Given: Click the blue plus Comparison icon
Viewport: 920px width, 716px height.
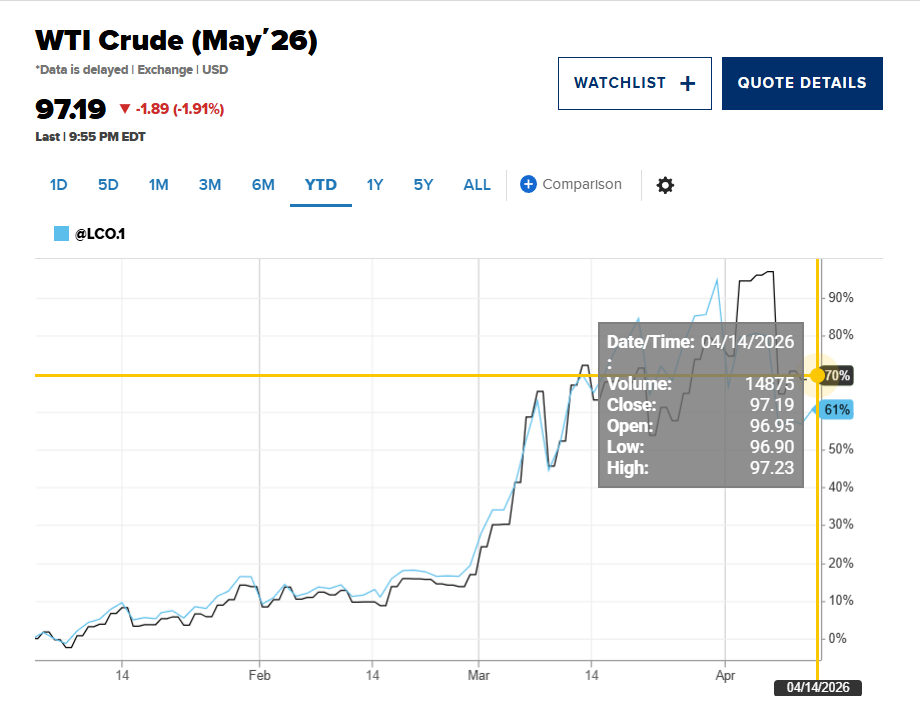Looking at the screenshot, I should tap(529, 184).
